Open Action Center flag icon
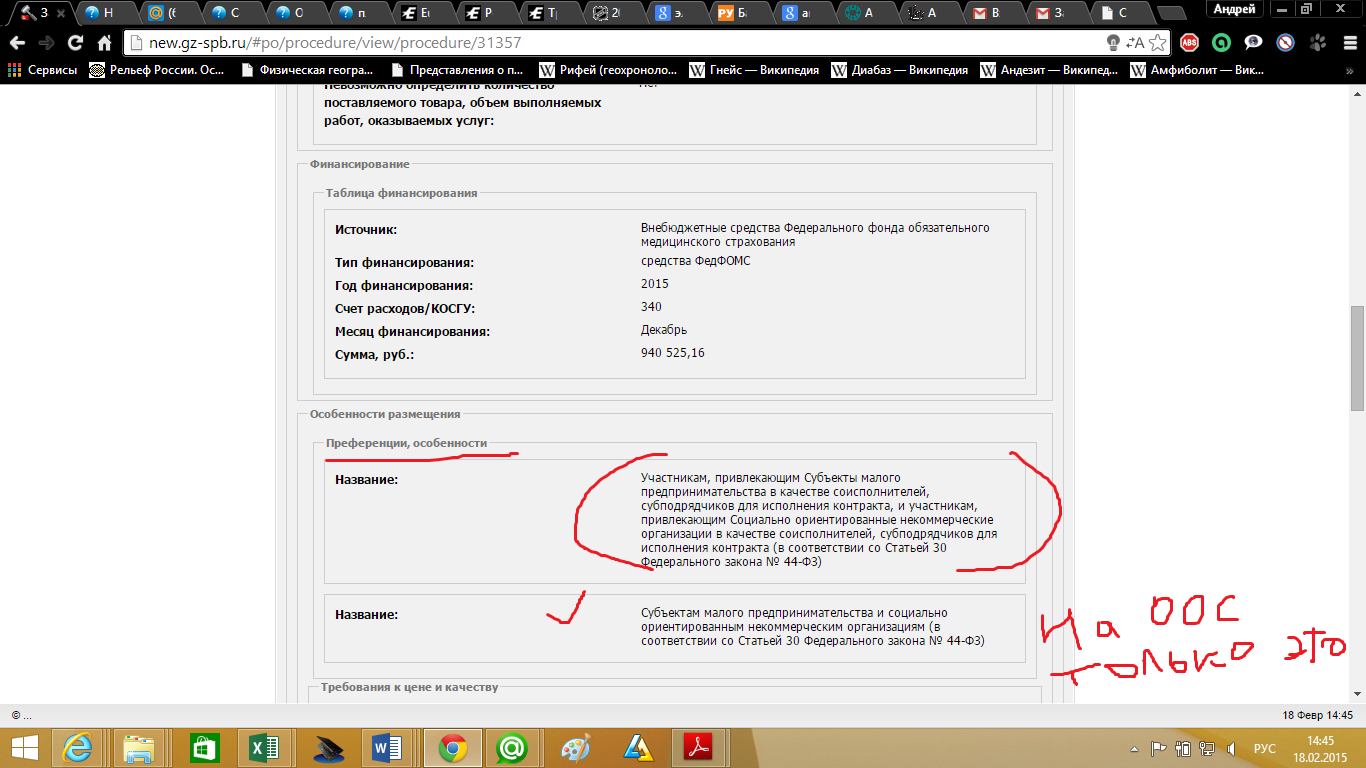This screenshot has height=768, width=1366. [x=1160, y=748]
